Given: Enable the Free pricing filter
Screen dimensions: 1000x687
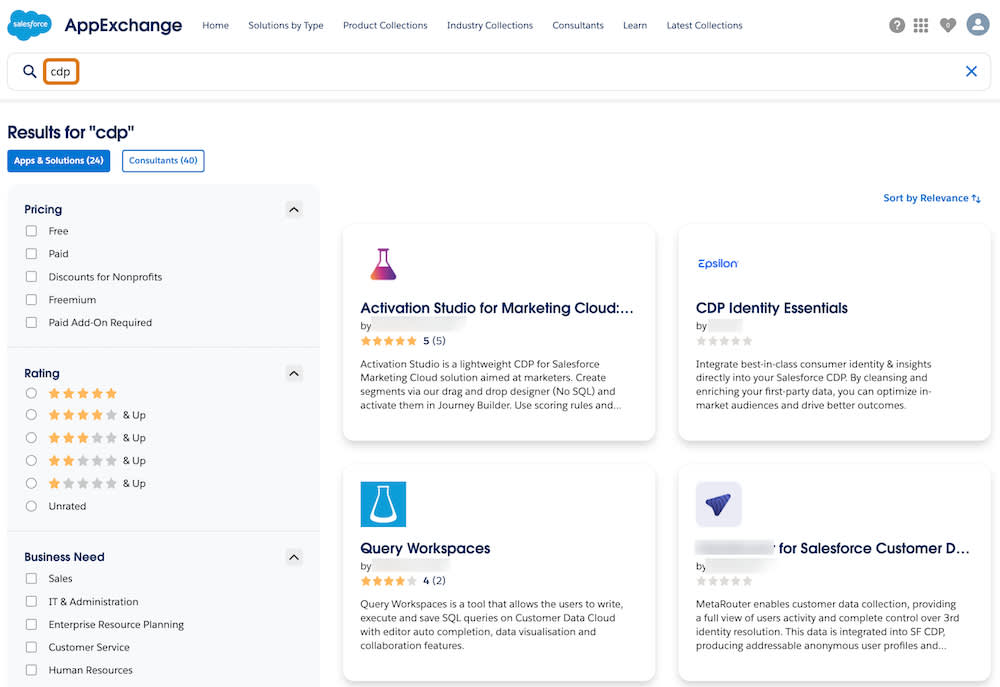Looking at the screenshot, I should 31,230.
